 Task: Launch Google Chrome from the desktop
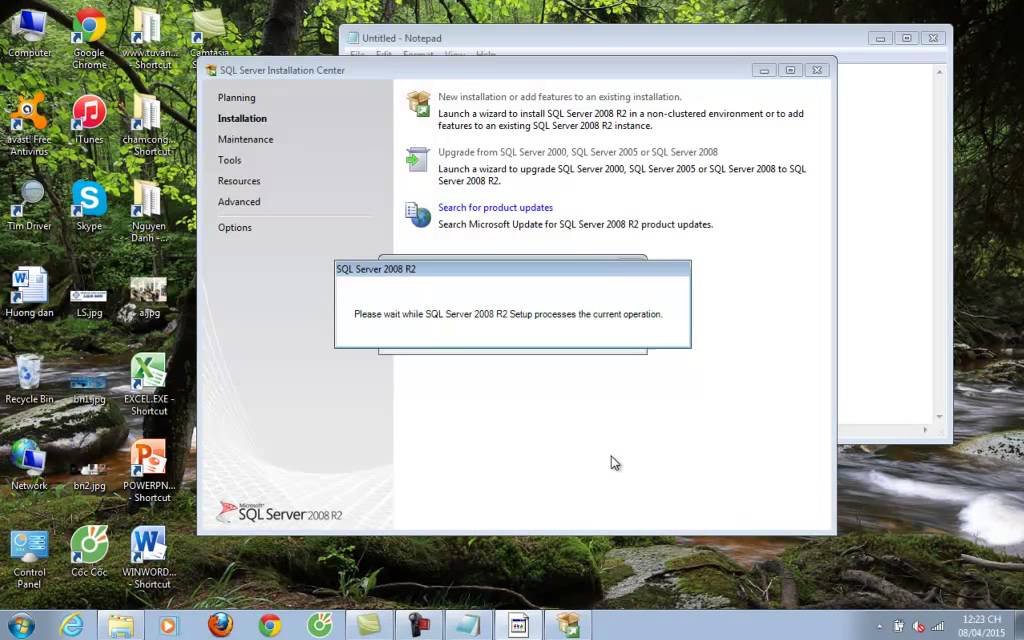pyautogui.click(x=89, y=38)
